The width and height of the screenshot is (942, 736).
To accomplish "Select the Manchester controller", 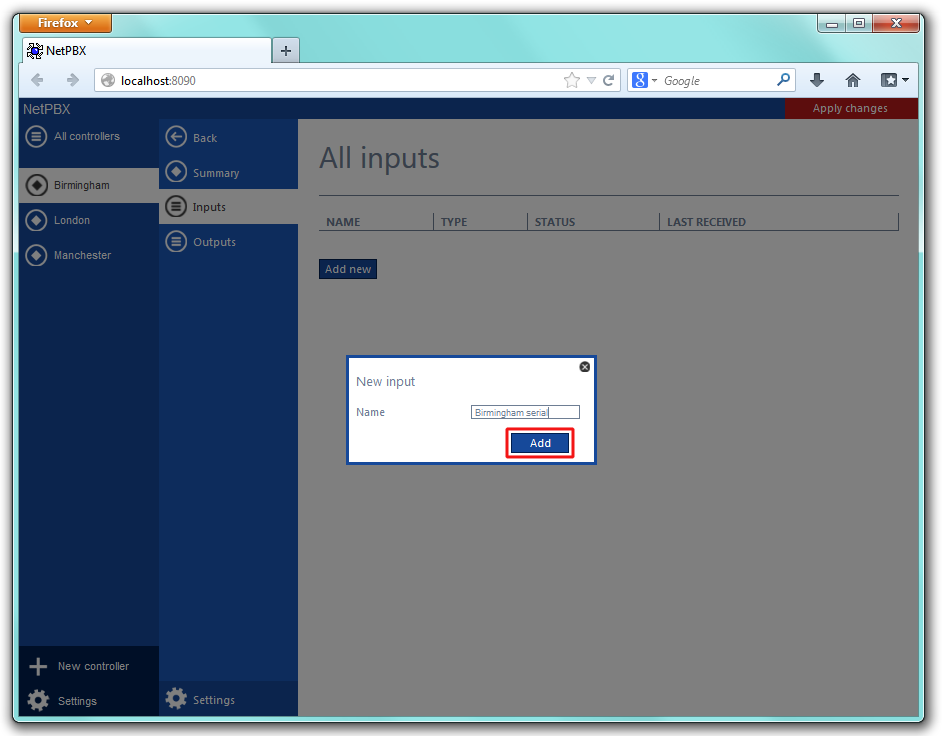I will coord(82,255).
